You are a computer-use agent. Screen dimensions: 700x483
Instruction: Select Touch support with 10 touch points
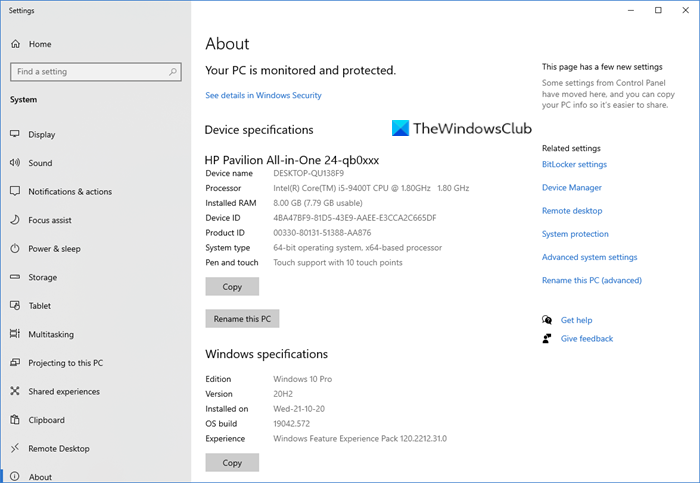(x=338, y=262)
